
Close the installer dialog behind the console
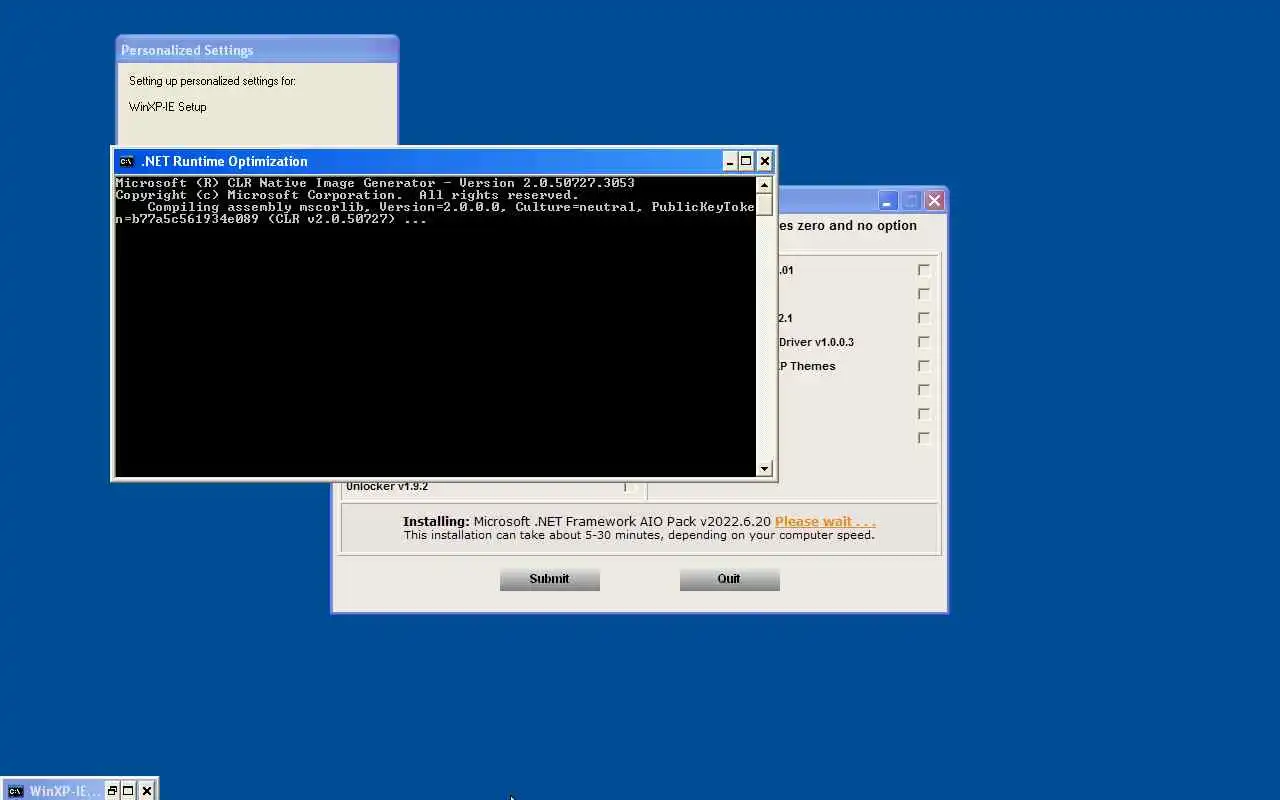click(x=934, y=201)
